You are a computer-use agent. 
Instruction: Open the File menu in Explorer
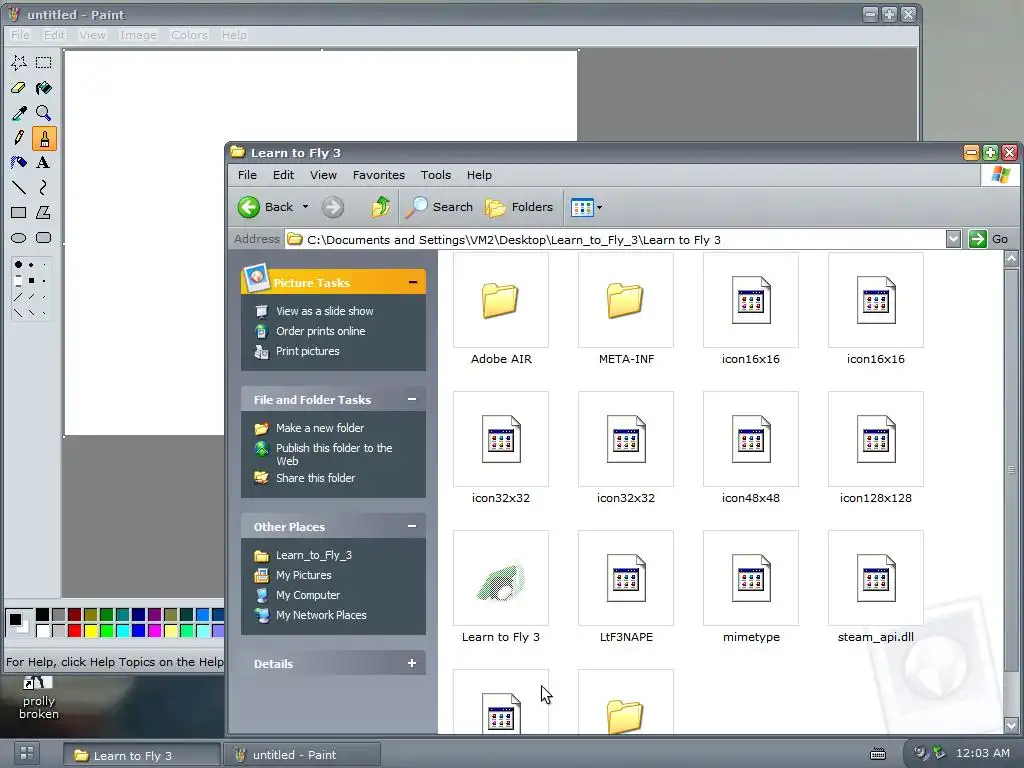click(x=247, y=175)
